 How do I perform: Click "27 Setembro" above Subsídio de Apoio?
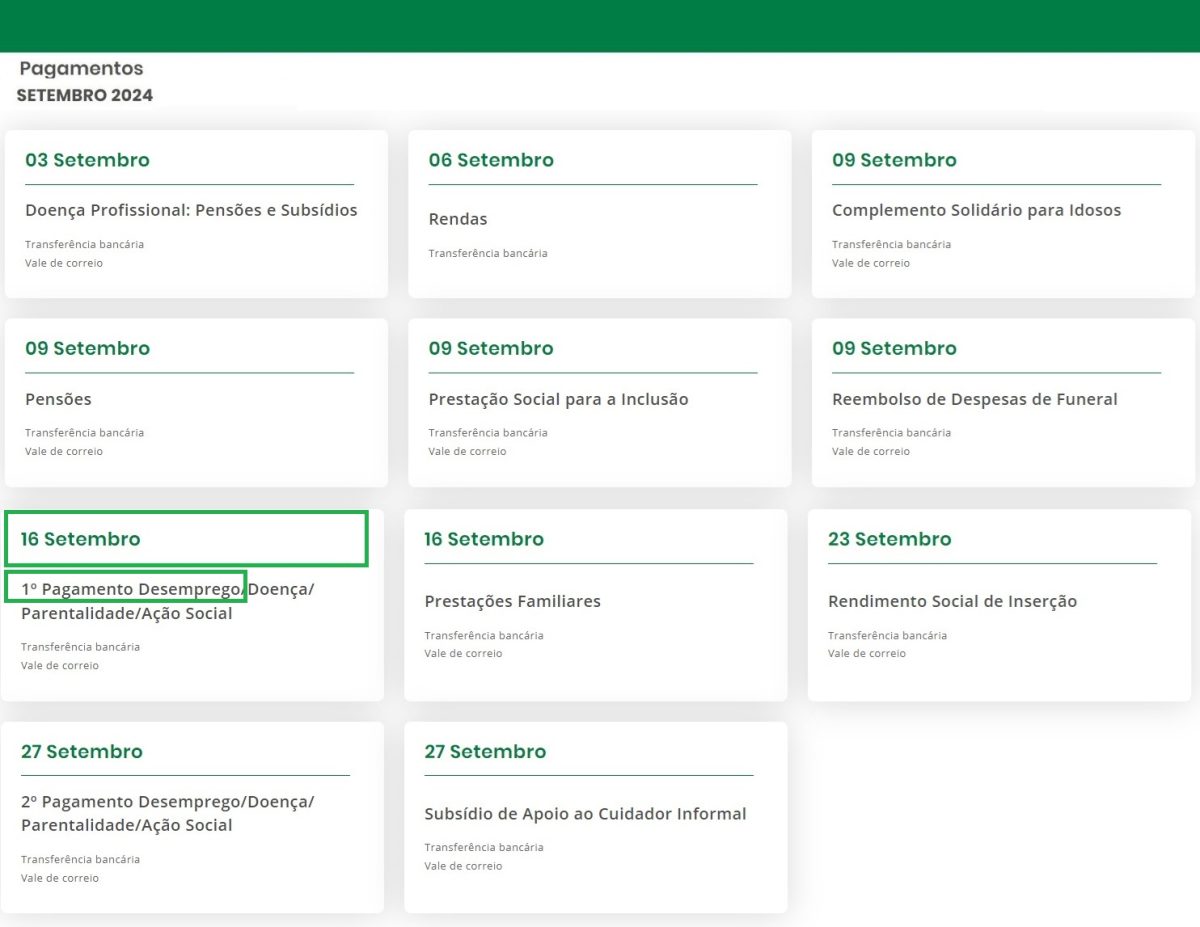[485, 751]
